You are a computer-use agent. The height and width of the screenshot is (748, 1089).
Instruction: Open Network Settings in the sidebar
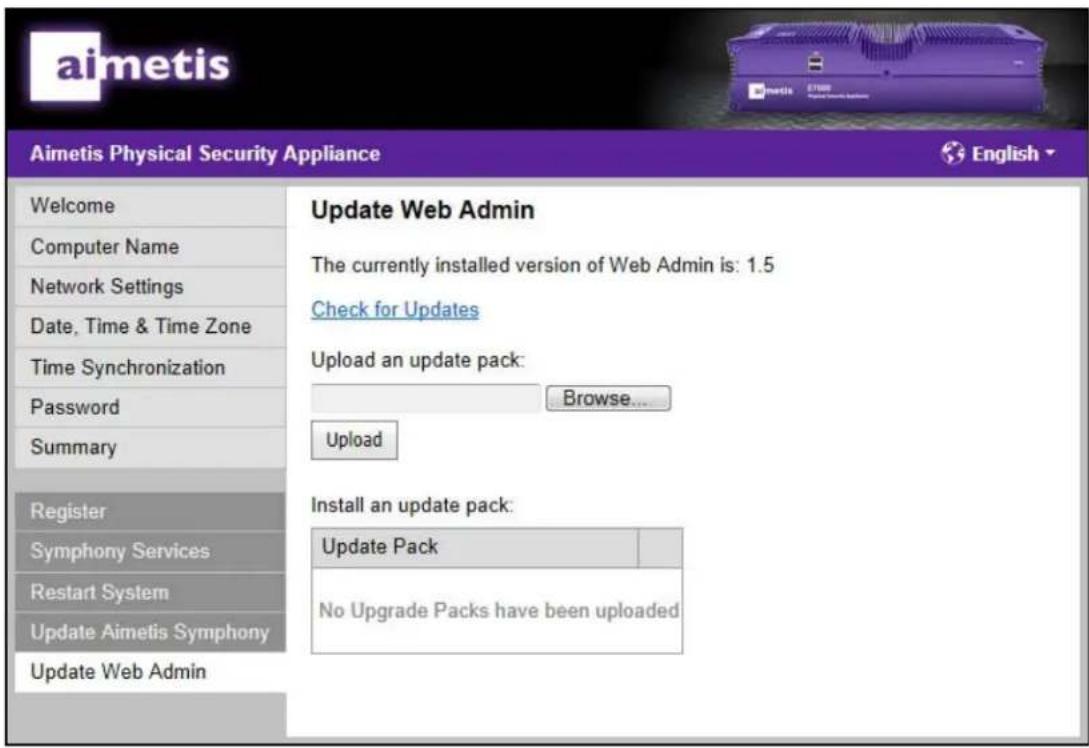pyautogui.click(x=150, y=287)
